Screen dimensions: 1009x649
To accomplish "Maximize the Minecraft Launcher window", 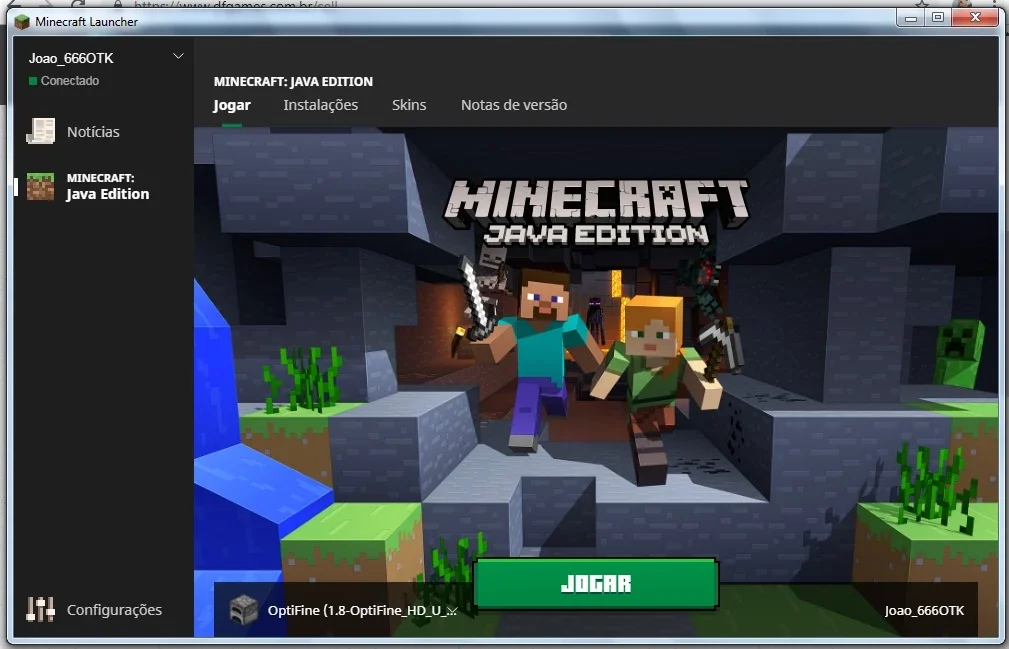I will pyautogui.click(x=938, y=18).
